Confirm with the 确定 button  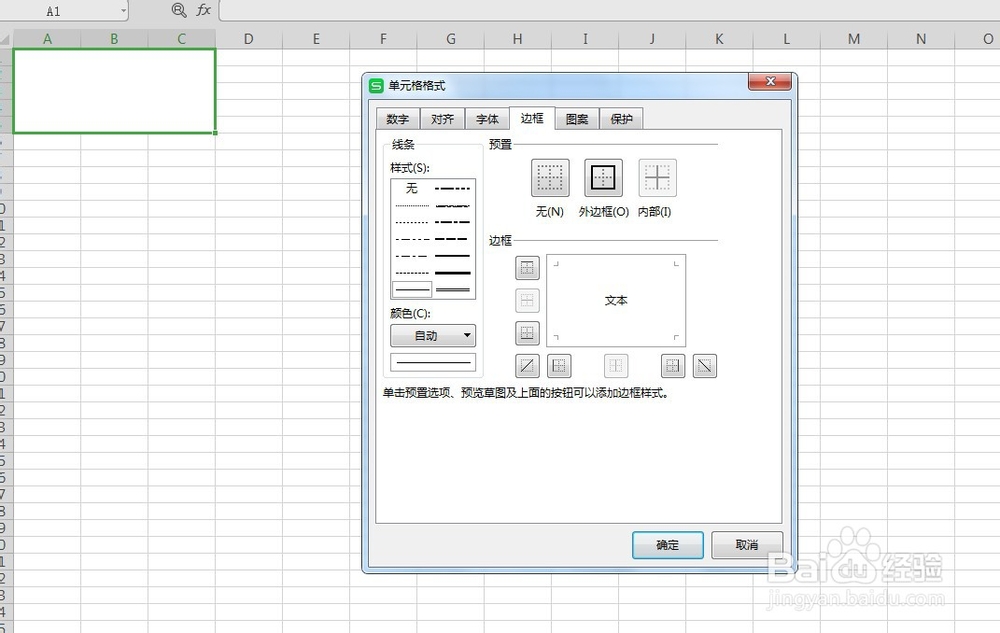tap(668, 545)
